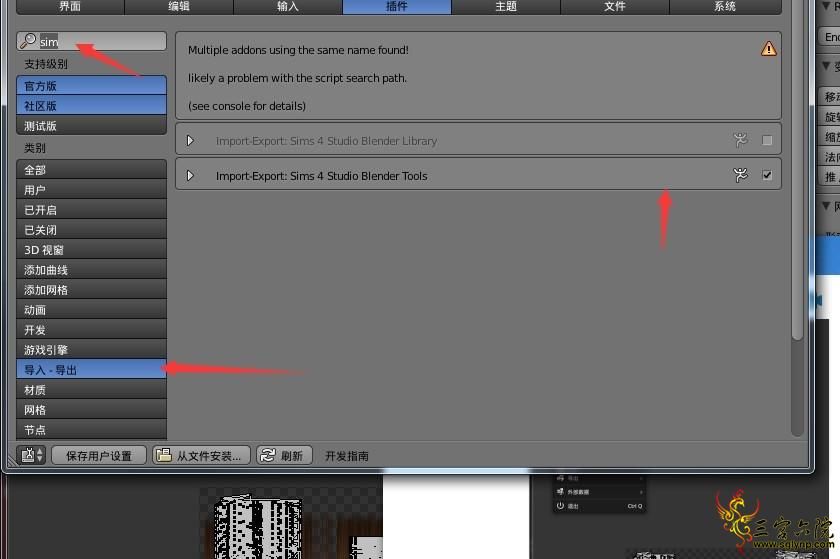This screenshot has width=840, height=559.
Task: Disable the Sims 4 Studio Blender Tools addon checkbox
Action: coord(767,175)
